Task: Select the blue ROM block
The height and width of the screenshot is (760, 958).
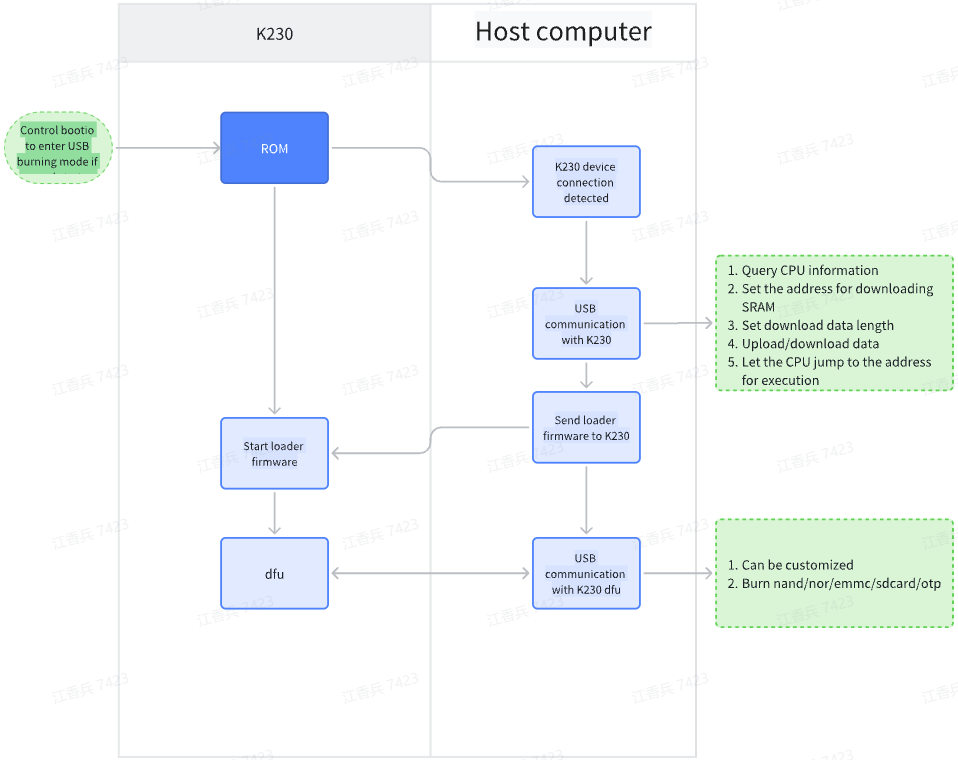Action: click(x=274, y=148)
